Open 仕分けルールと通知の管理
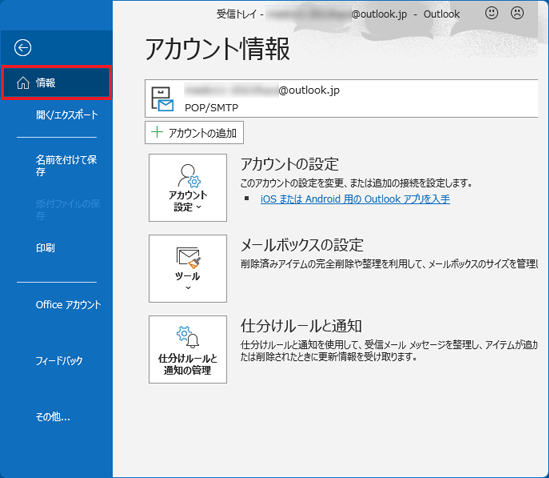Viewport: 549px width, 478px height. point(188,349)
